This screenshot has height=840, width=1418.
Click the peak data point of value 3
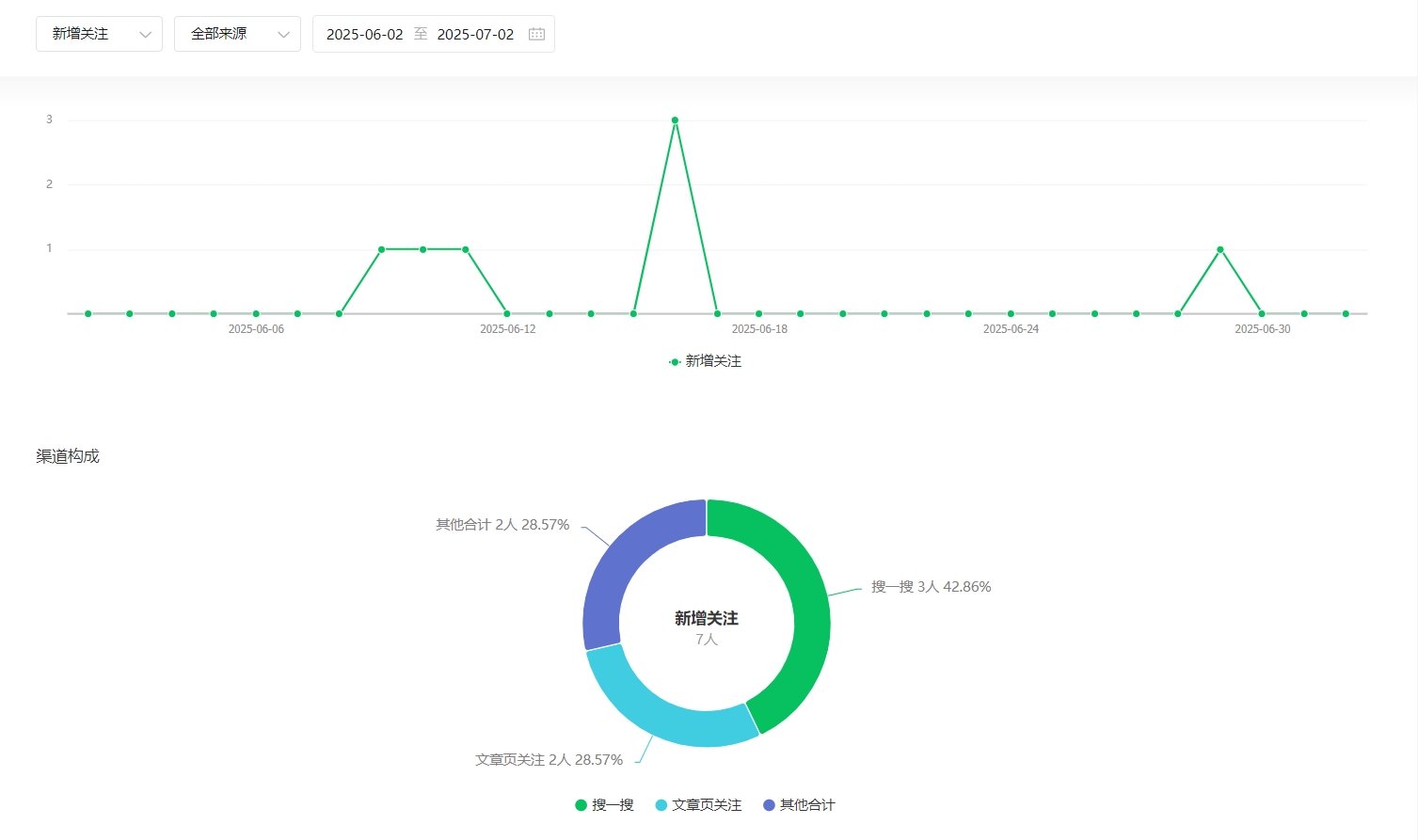pyautogui.click(x=675, y=120)
